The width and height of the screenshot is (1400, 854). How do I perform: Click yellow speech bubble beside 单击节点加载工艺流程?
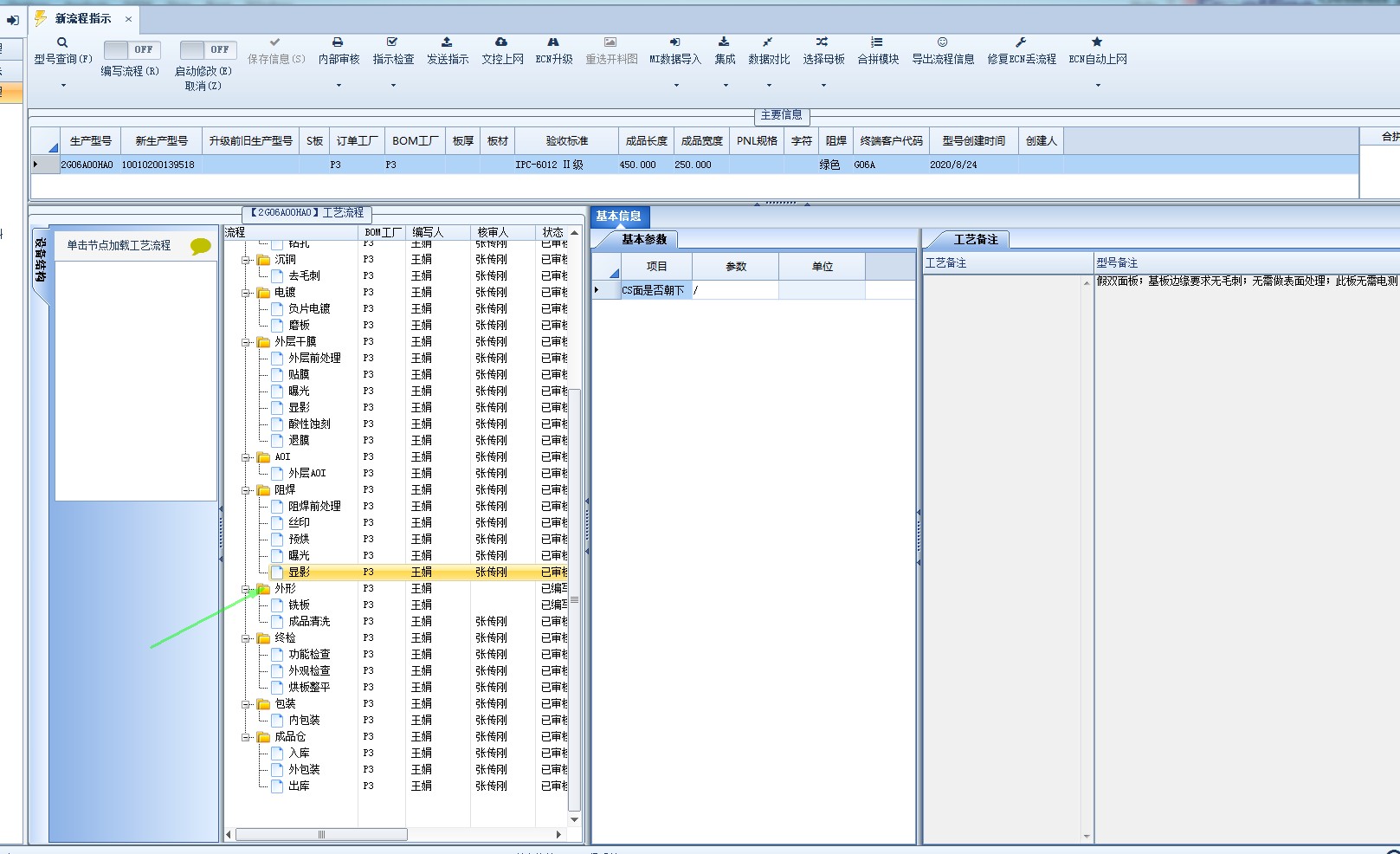[201, 246]
